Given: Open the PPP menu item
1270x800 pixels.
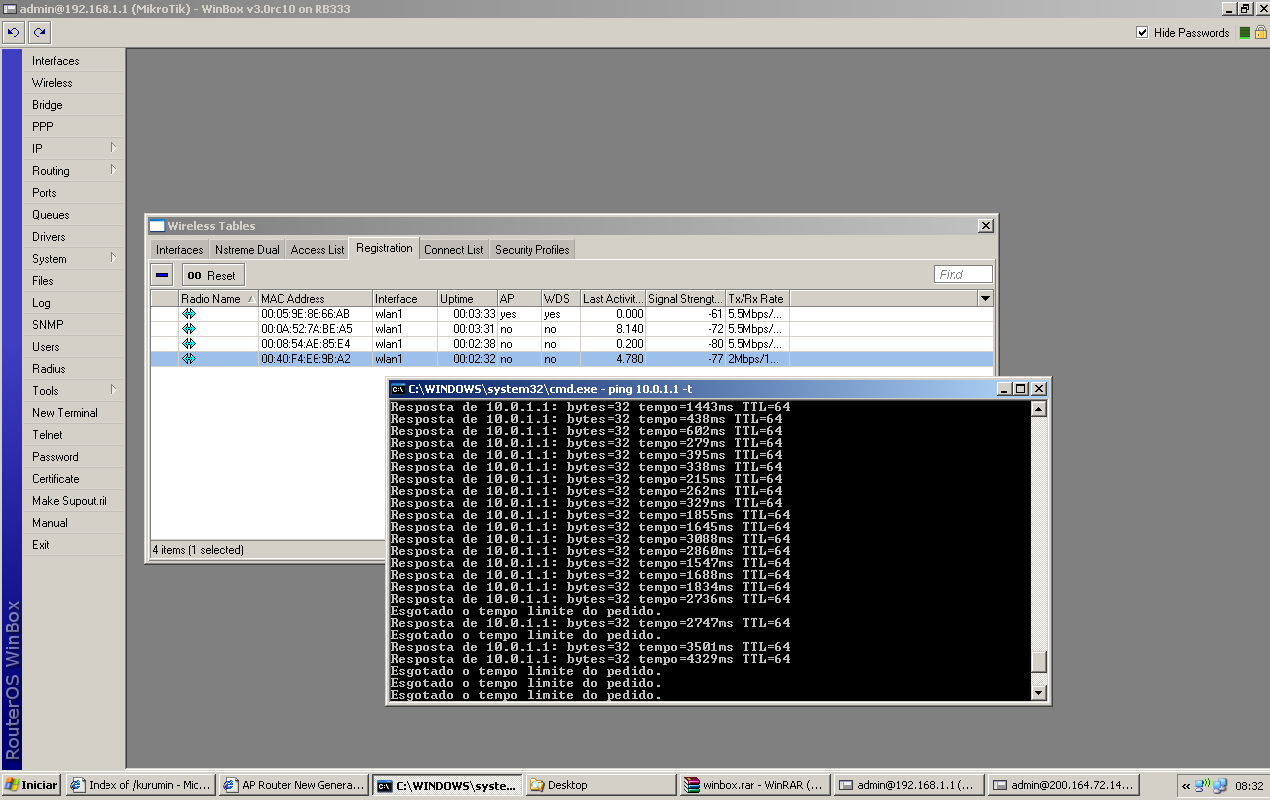Looking at the screenshot, I should (x=74, y=127).
